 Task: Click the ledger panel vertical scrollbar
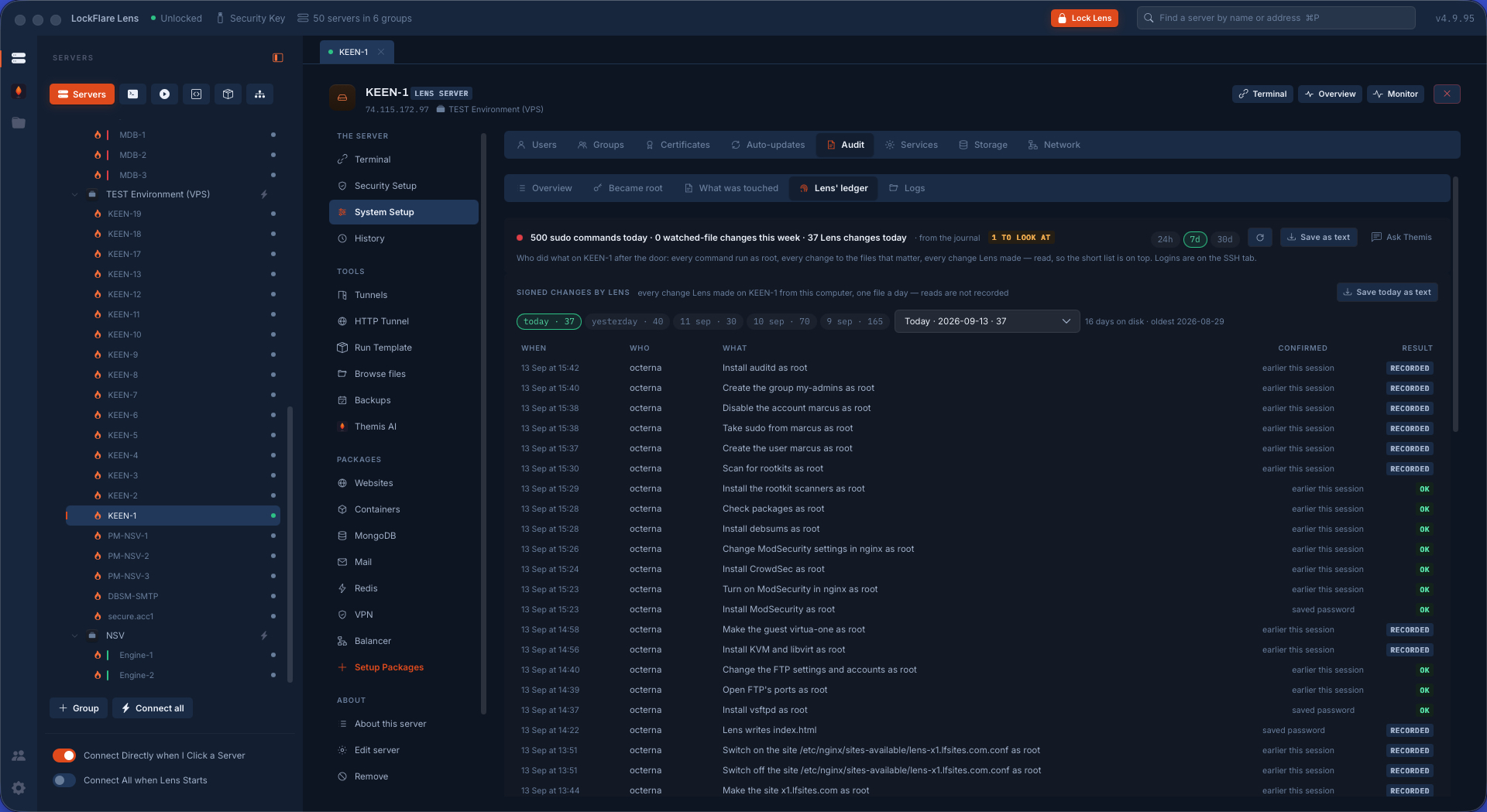coord(1455,304)
